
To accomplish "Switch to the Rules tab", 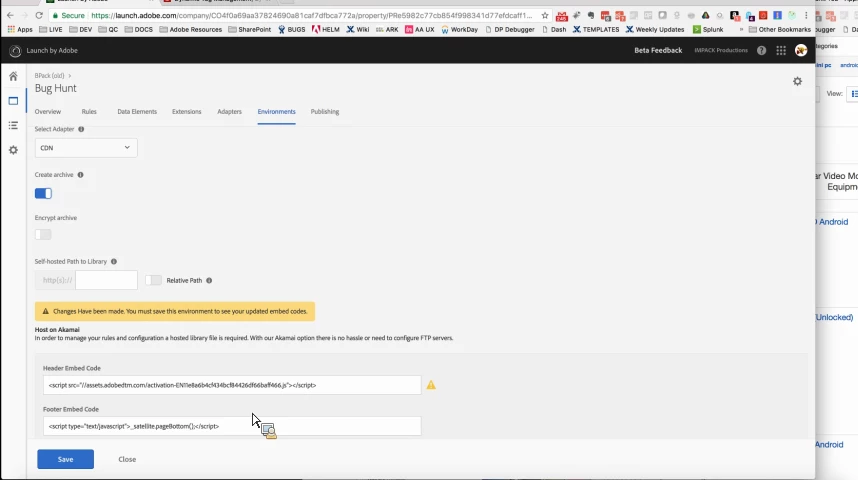I will pos(89,112).
